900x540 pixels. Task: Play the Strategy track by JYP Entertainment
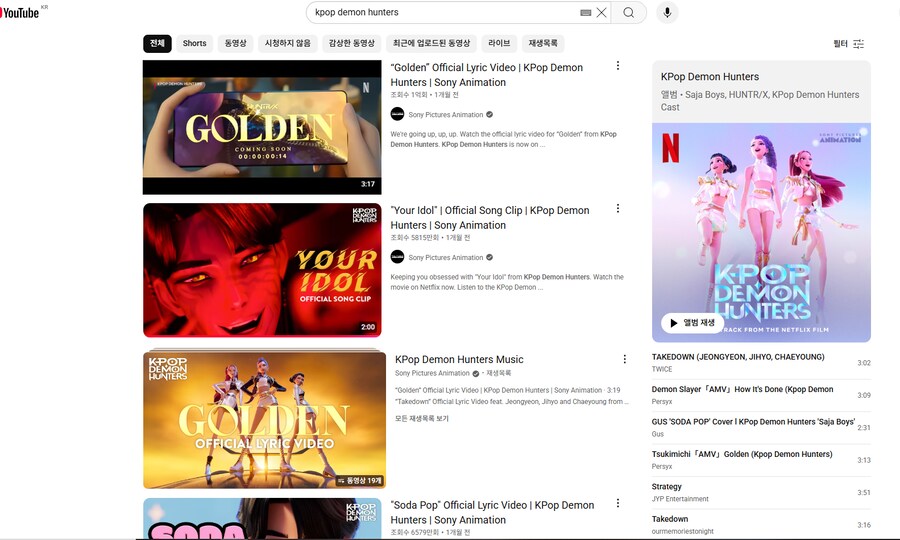tap(761, 492)
